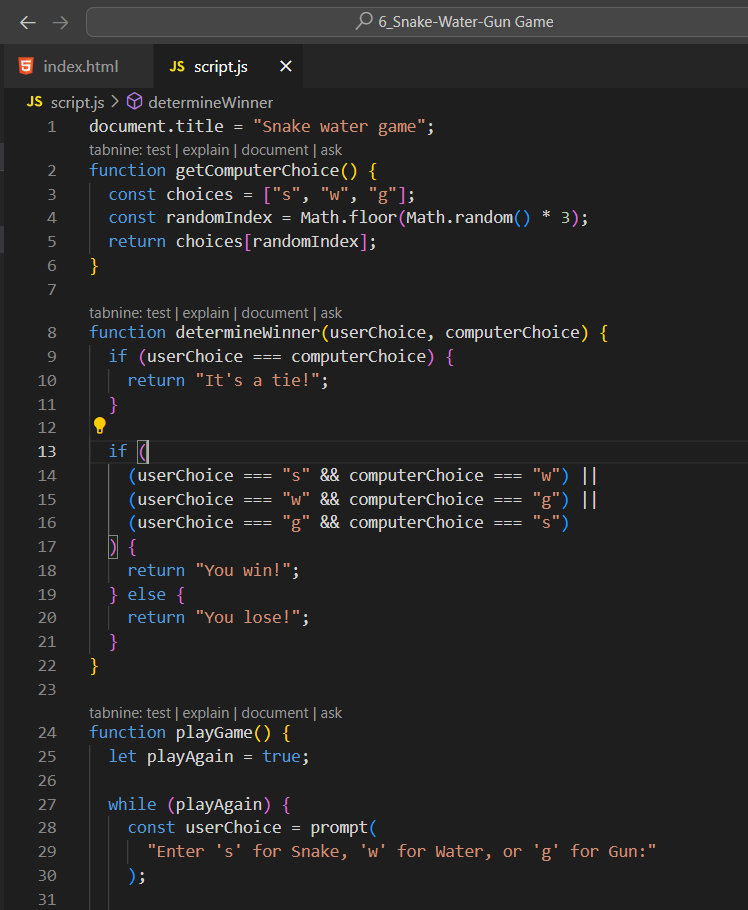The height and width of the screenshot is (910, 748).
Task: Click 'computerChoice' parameter on line 8
Action: [512, 333]
